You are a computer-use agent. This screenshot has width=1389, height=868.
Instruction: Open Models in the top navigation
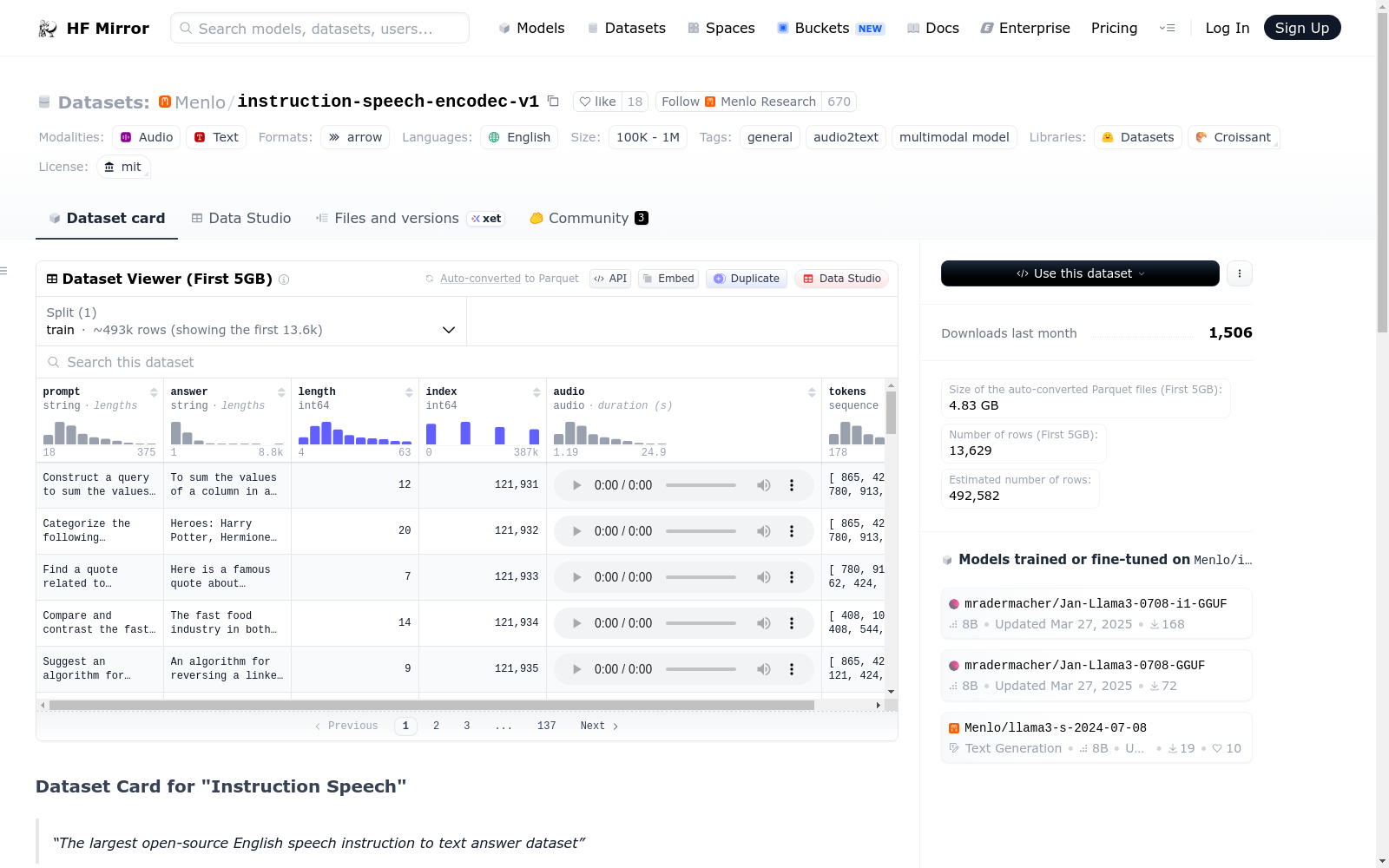click(531, 29)
